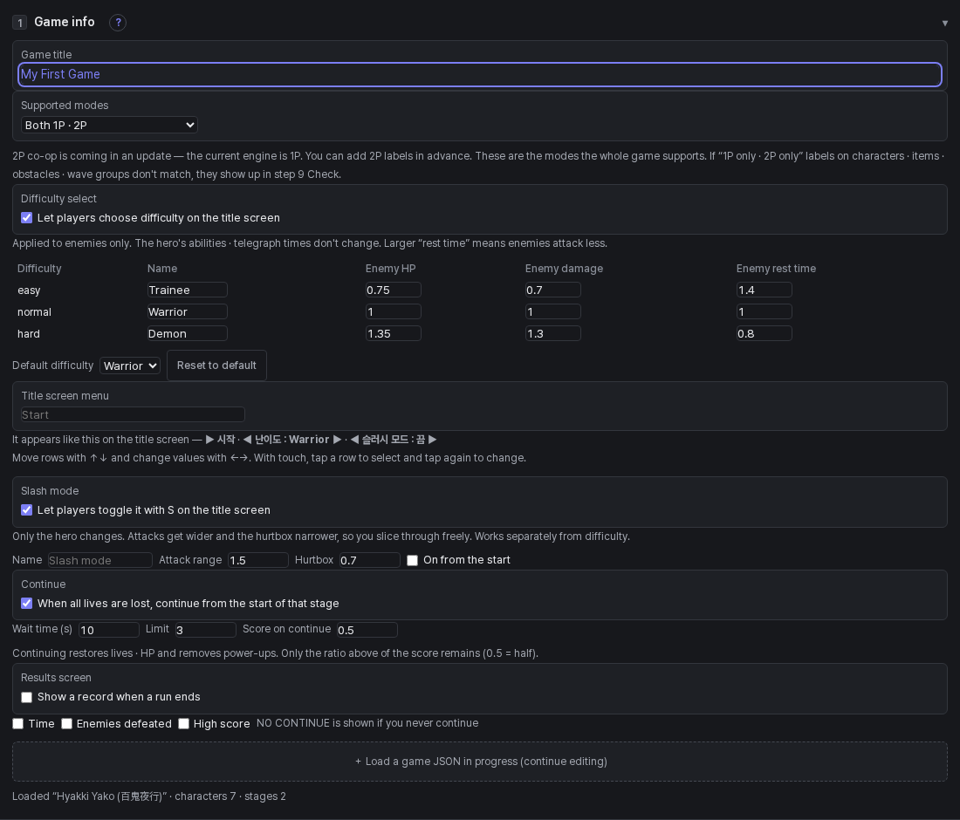This screenshot has width=960, height=820.
Task: Click the Loaded Hyakki Yako status text
Action: pos(149,796)
